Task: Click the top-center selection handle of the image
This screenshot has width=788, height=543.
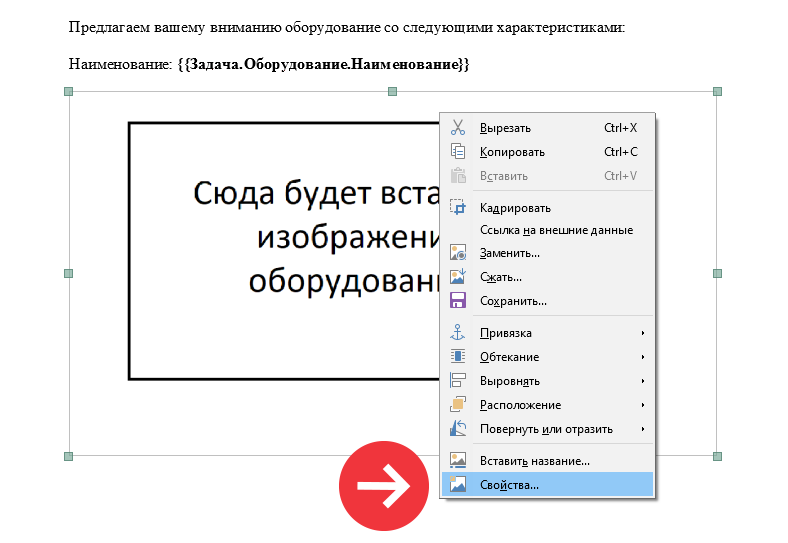Action: [x=392, y=92]
